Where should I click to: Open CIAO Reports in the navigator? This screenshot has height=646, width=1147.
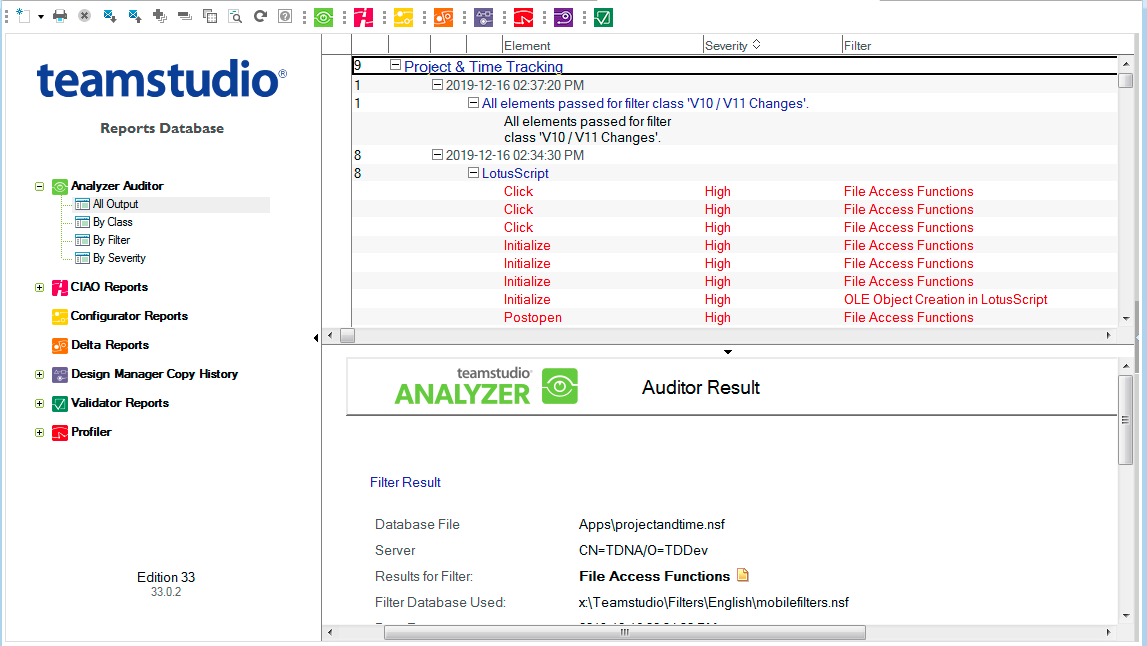pyautogui.click(x=109, y=287)
